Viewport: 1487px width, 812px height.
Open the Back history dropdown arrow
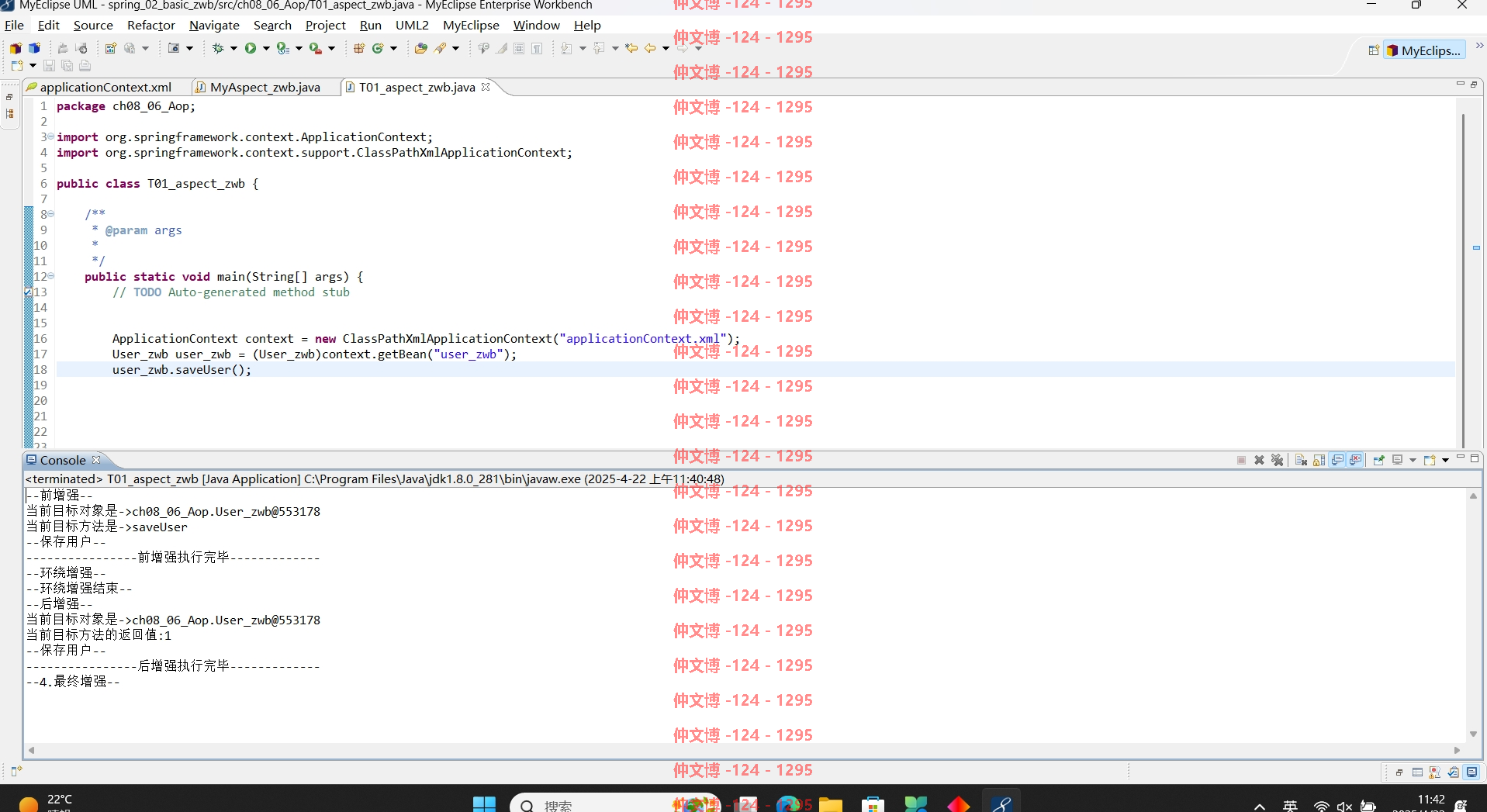666,49
